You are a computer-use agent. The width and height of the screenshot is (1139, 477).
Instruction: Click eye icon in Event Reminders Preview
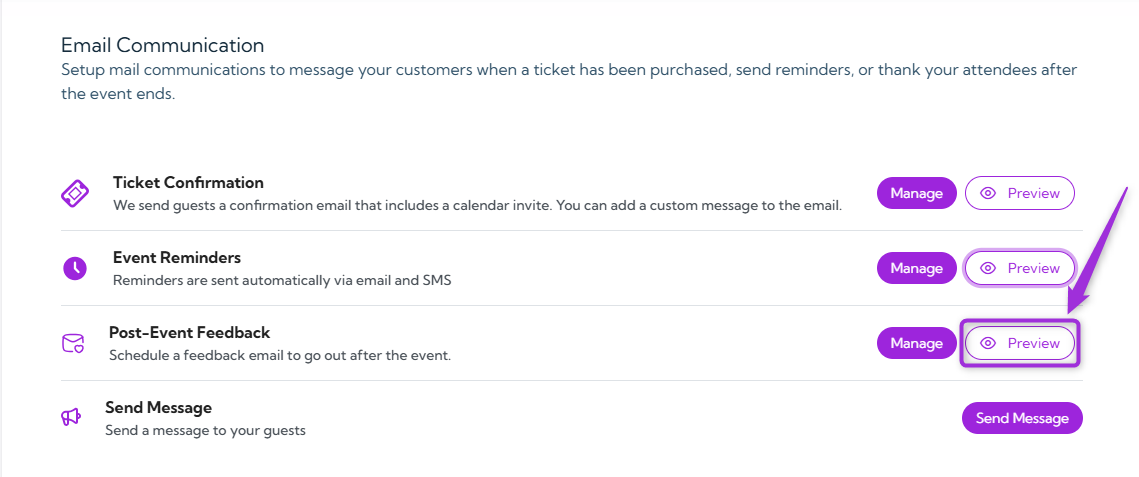click(x=988, y=268)
